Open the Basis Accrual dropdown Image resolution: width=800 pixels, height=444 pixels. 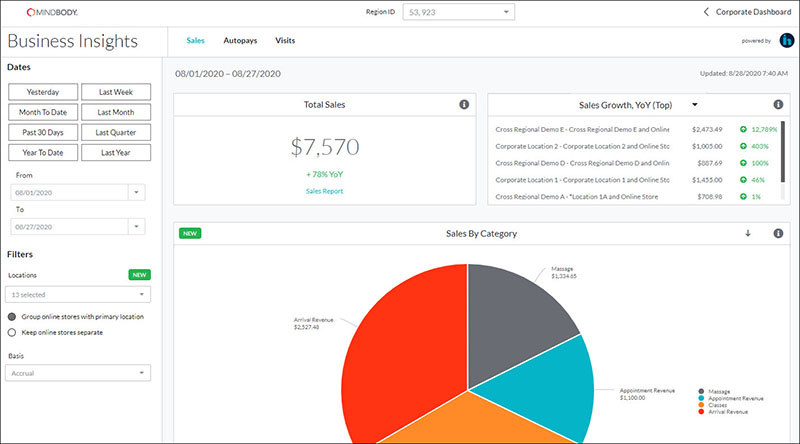[78, 373]
